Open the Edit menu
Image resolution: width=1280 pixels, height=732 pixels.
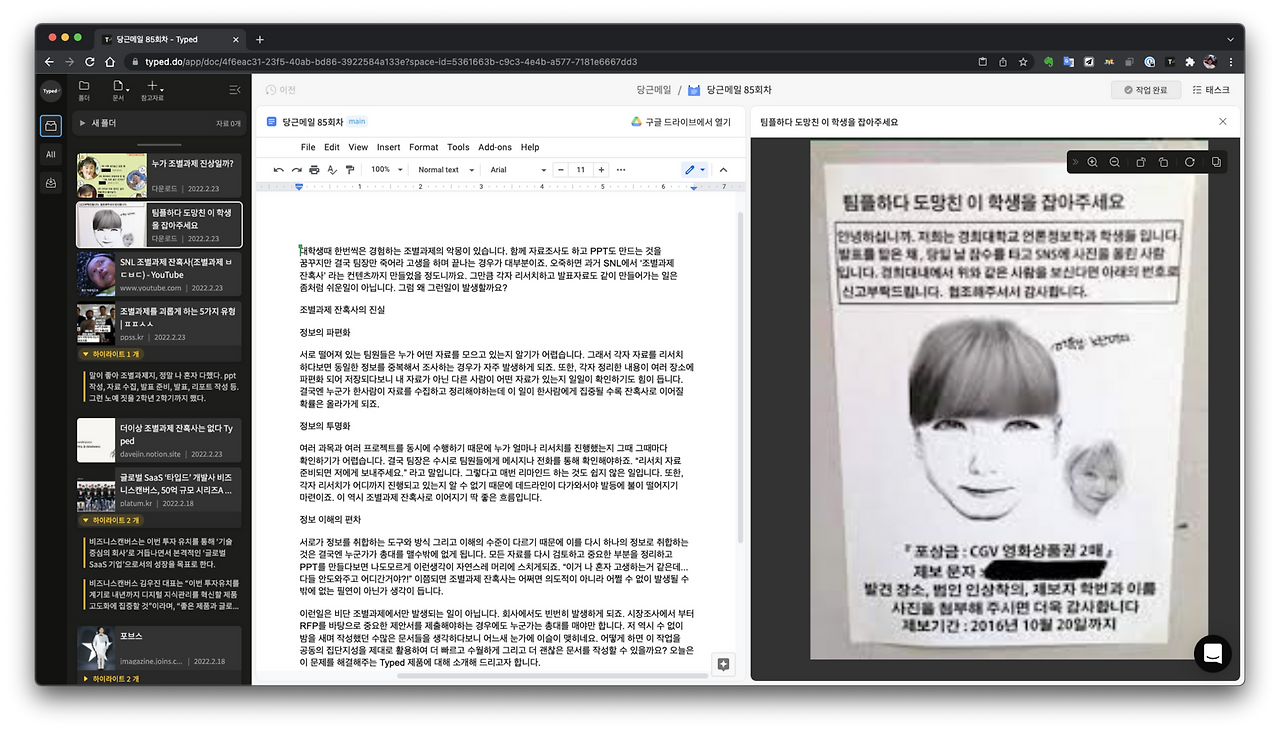click(332, 147)
